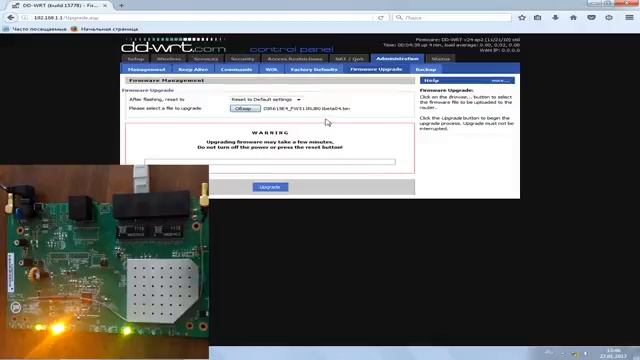Open the Factory Defaults sub-tab
640x360 pixels.
point(314,69)
